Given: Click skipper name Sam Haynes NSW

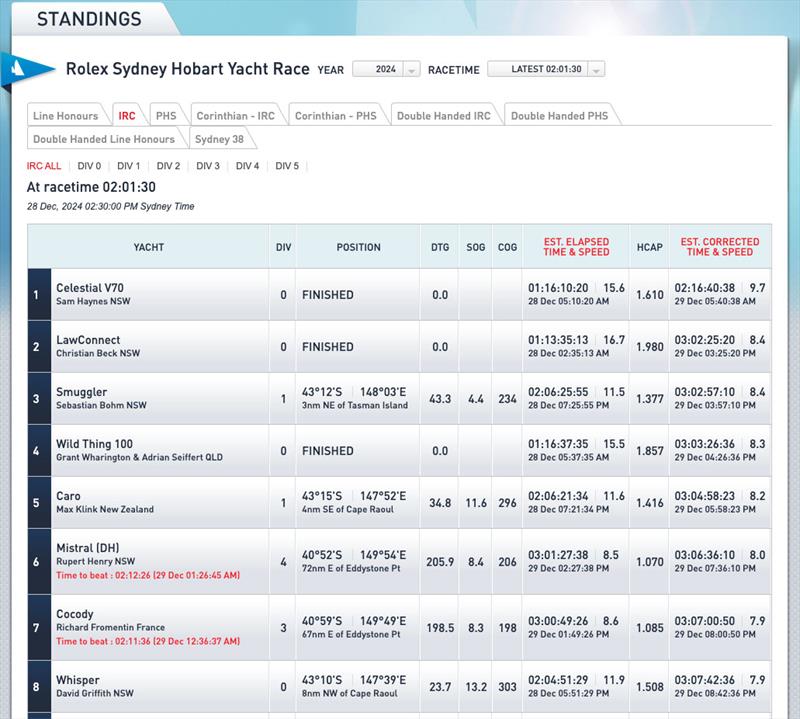Looking at the screenshot, I should [x=93, y=301].
